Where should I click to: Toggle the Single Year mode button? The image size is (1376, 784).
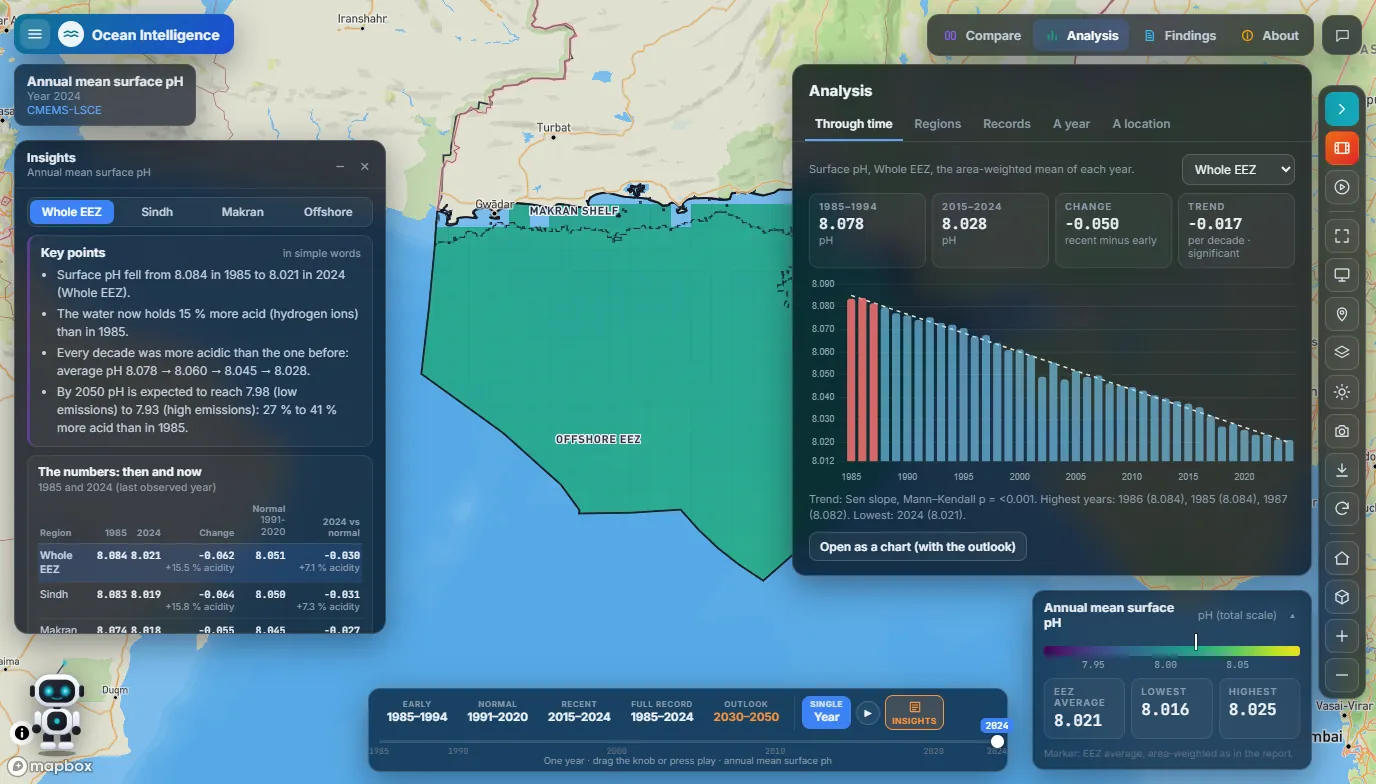click(x=826, y=712)
